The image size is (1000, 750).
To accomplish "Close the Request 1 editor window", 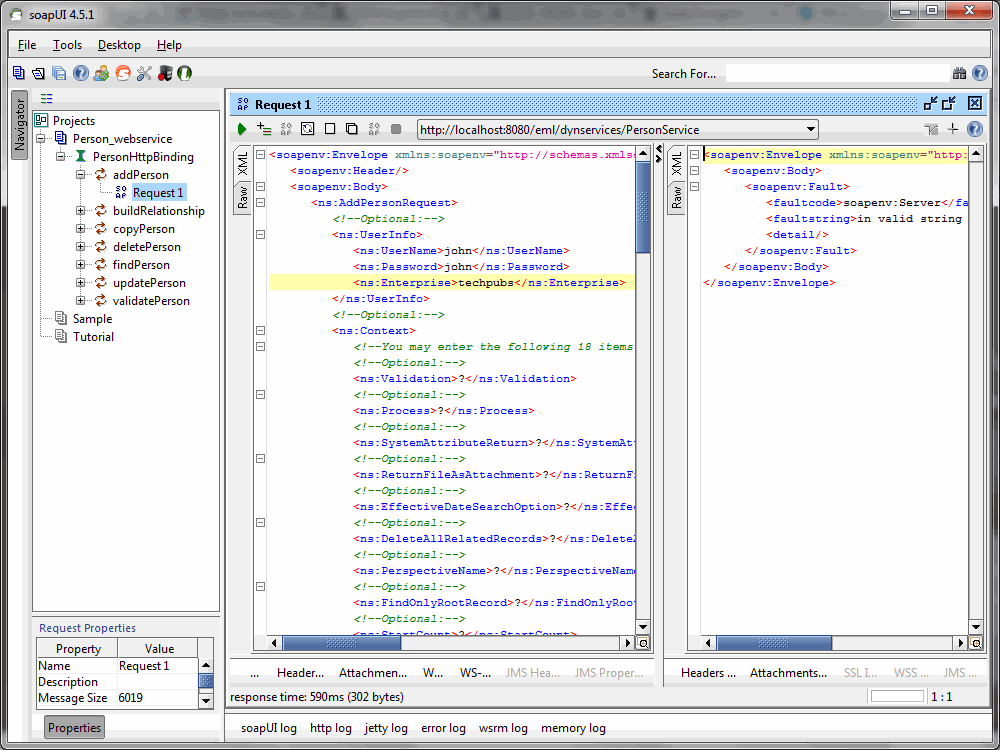I will click(974, 103).
